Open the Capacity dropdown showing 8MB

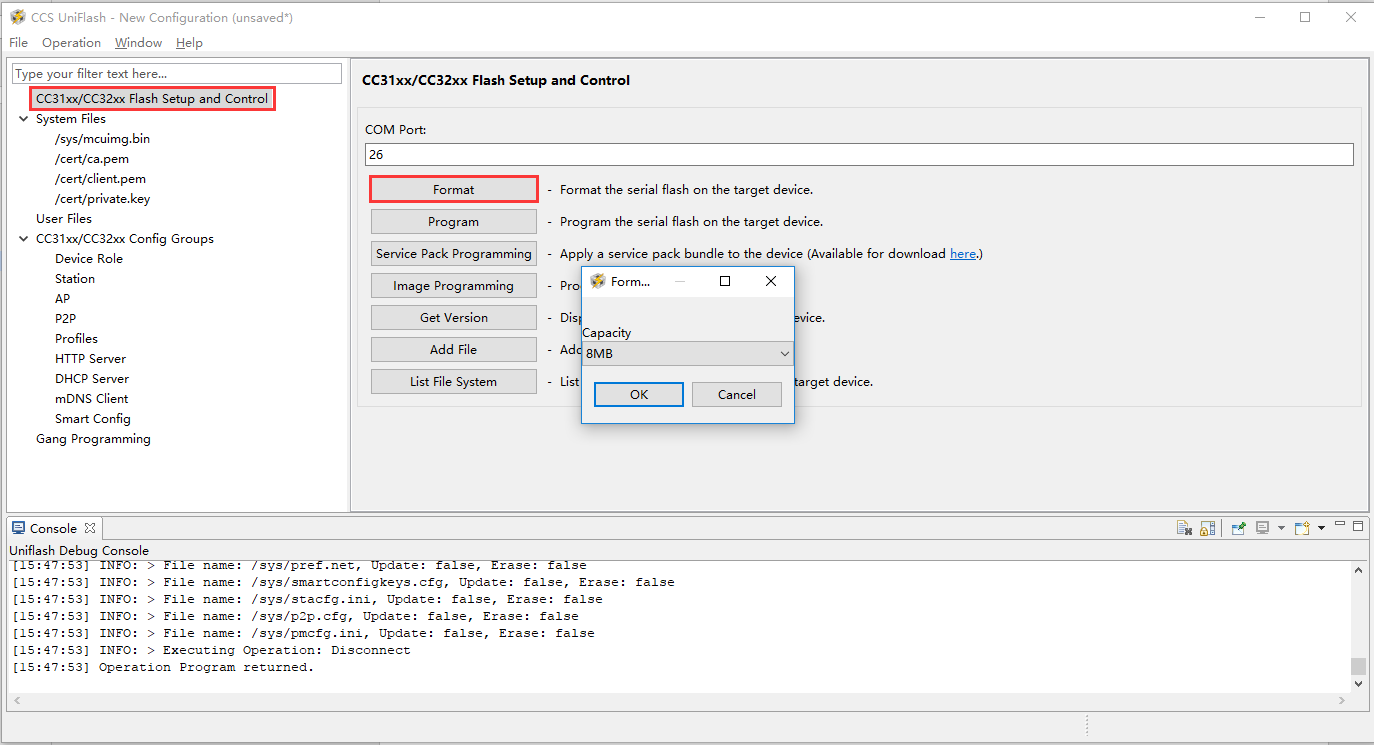[688, 353]
